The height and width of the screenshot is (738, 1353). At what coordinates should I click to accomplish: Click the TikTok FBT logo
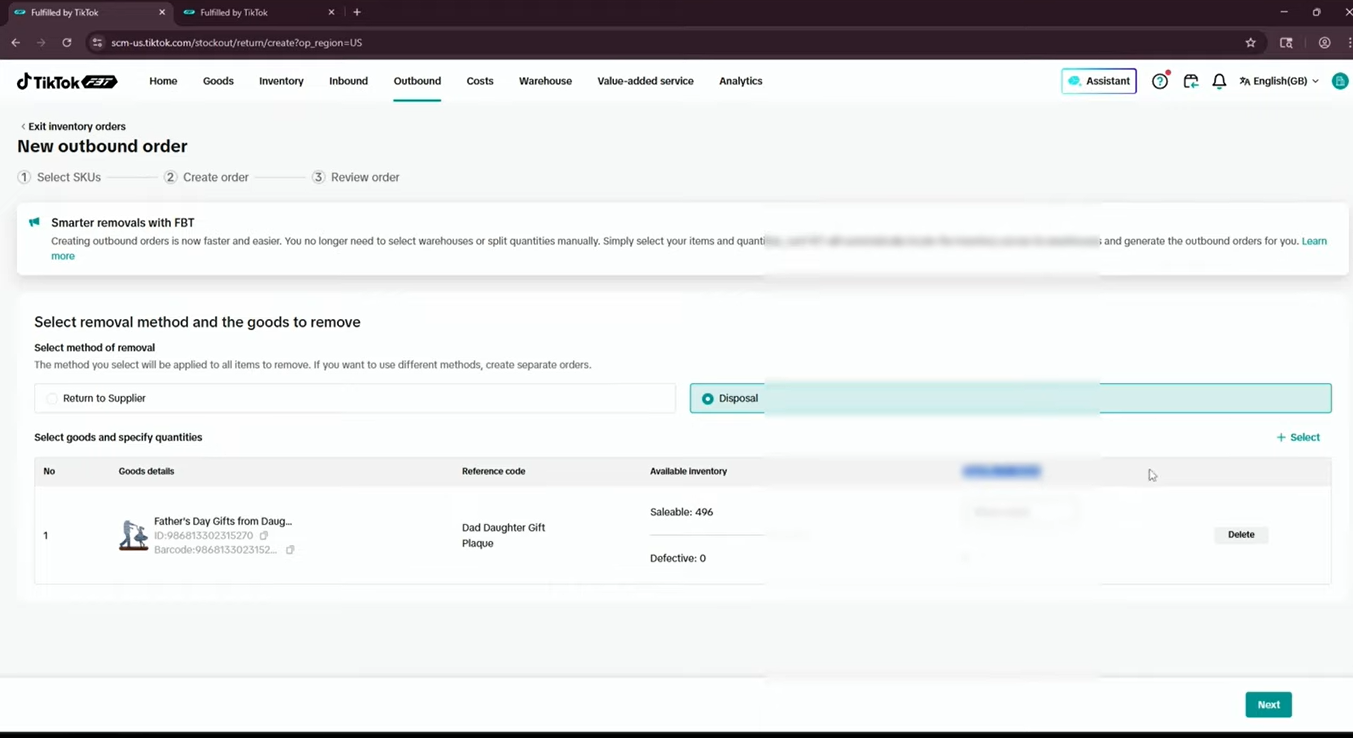(67, 81)
